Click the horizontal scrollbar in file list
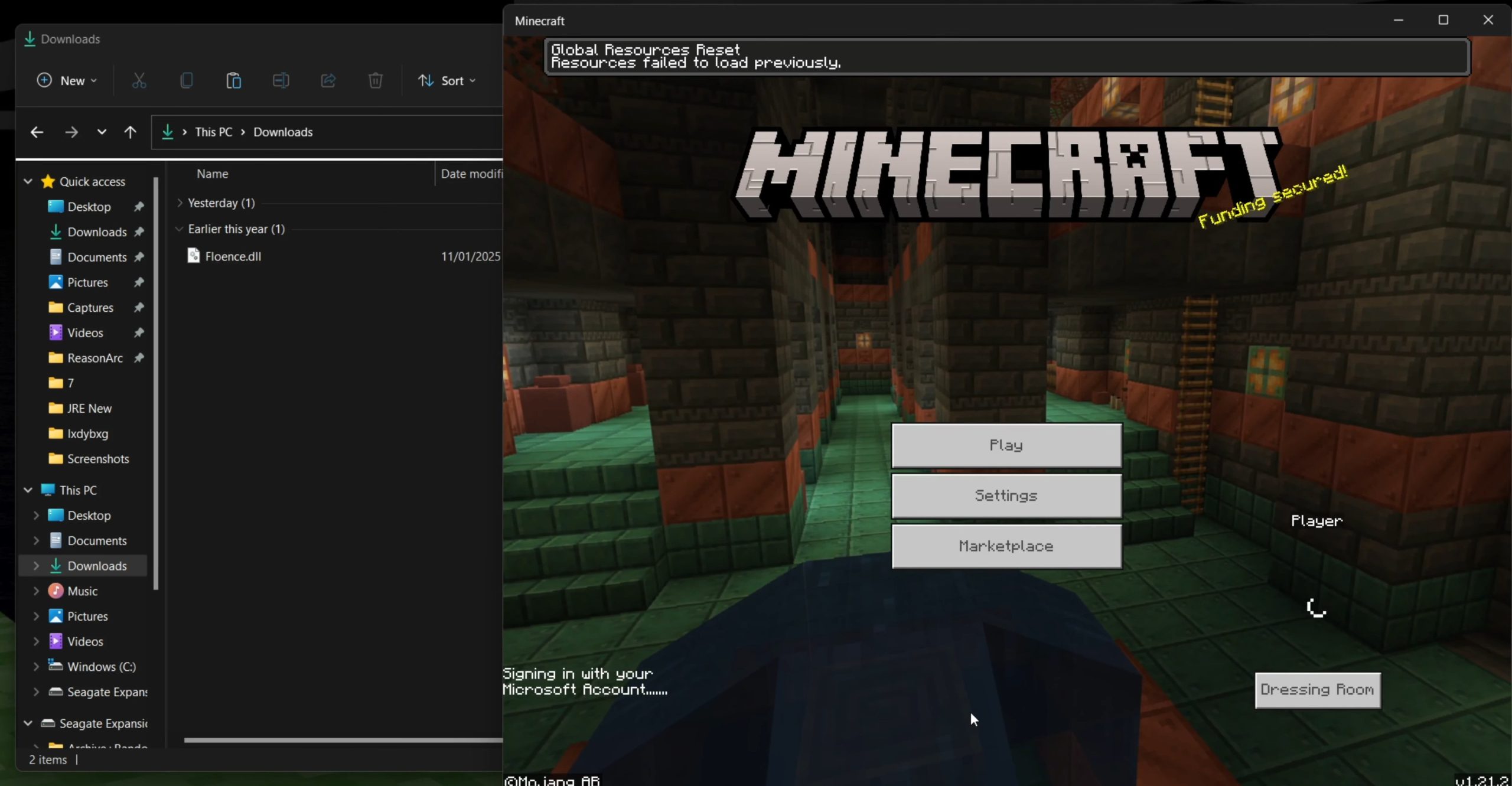Viewport: 1512px width, 786px height. click(343, 740)
